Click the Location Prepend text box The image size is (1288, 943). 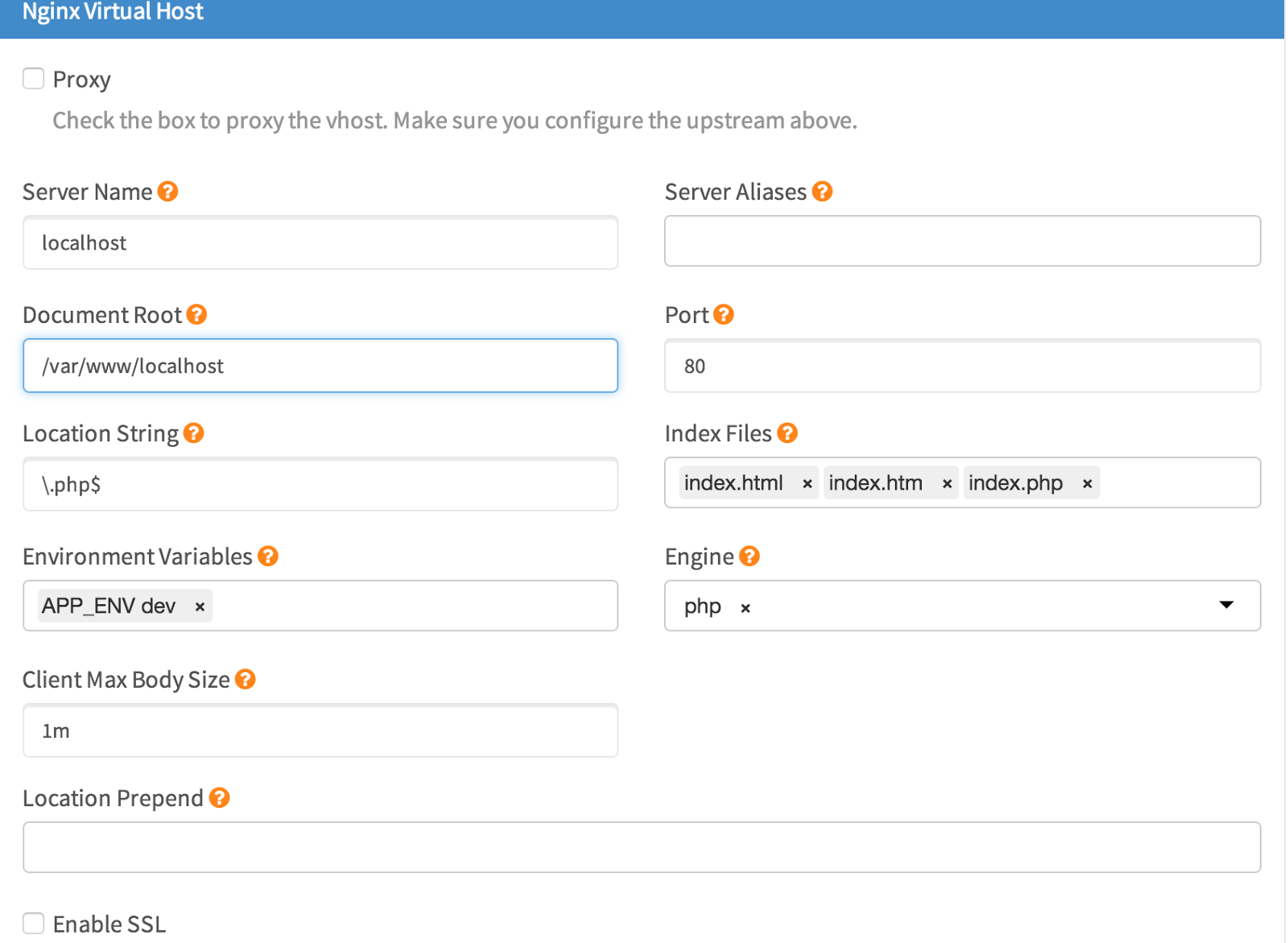pyautogui.click(x=642, y=847)
